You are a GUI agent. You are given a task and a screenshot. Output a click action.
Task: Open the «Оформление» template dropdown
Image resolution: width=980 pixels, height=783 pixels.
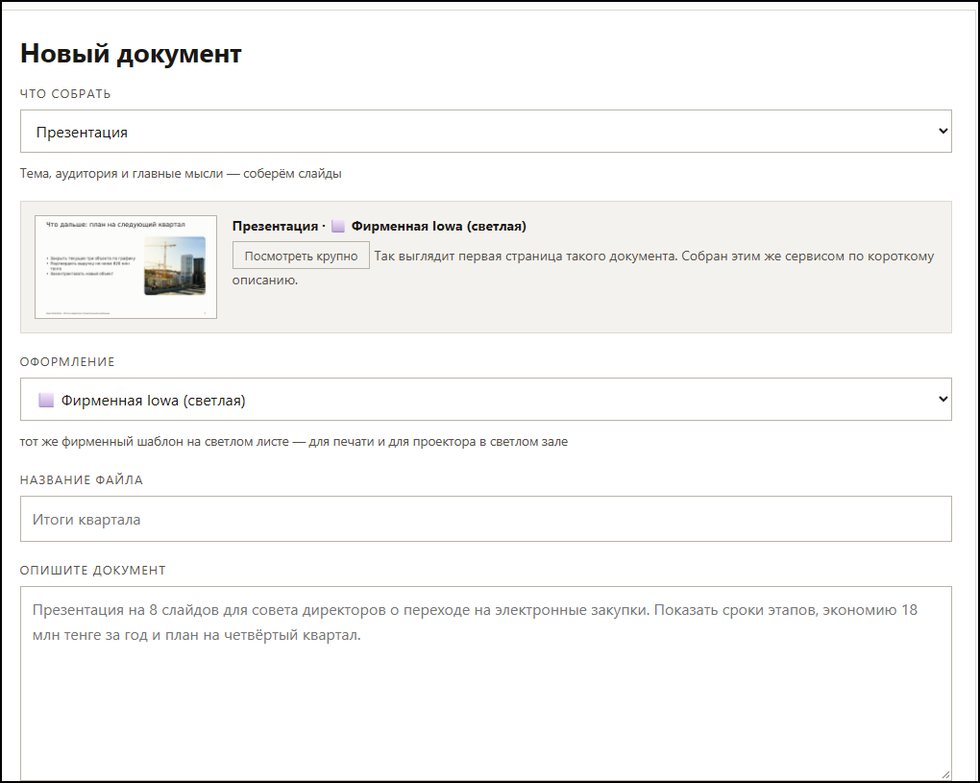point(486,399)
